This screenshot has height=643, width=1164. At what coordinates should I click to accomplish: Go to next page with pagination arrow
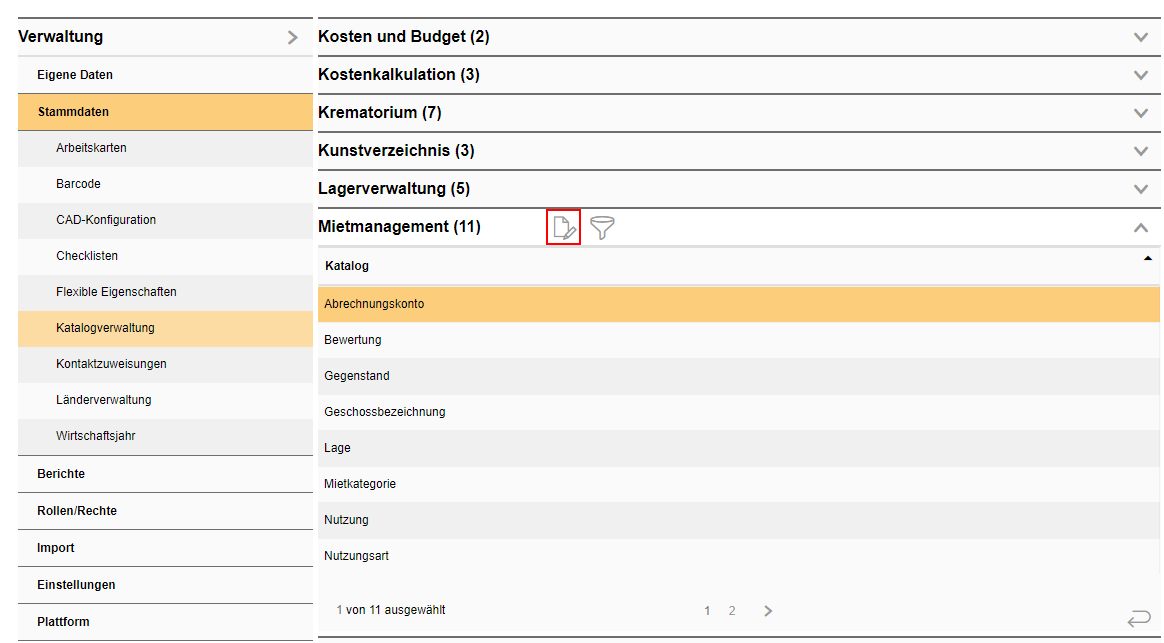coord(768,611)
